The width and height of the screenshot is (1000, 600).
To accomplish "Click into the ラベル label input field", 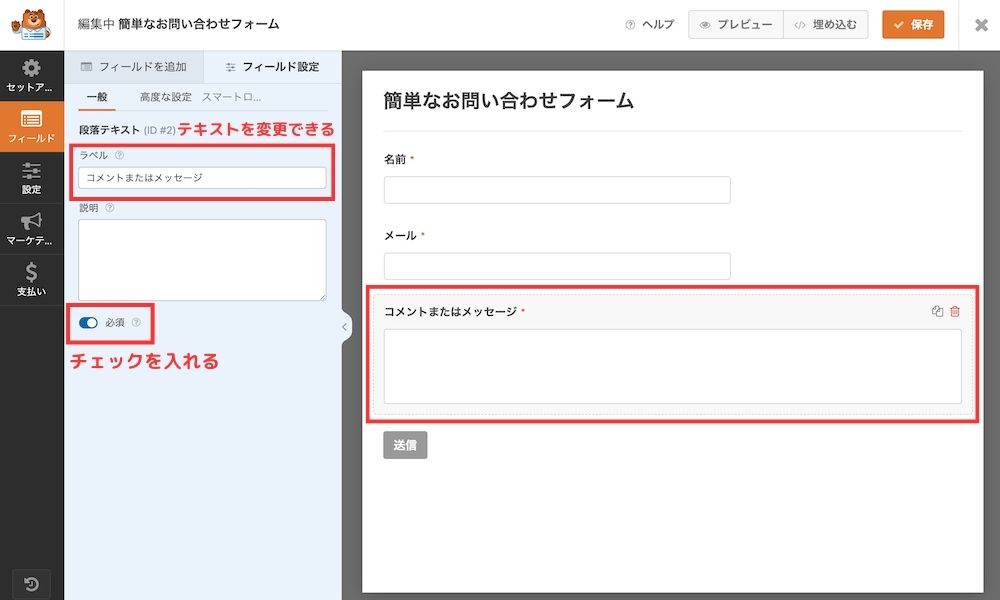I will pos(202,178).
